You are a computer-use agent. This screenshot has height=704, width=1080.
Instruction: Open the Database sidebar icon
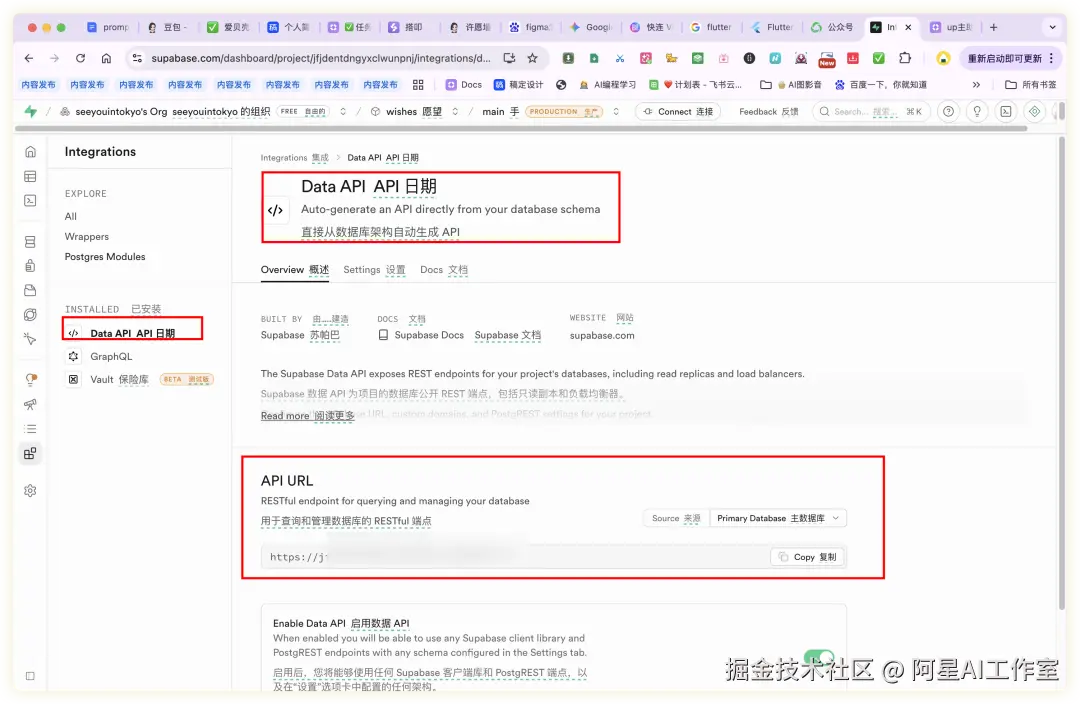(x=30, y=242)
